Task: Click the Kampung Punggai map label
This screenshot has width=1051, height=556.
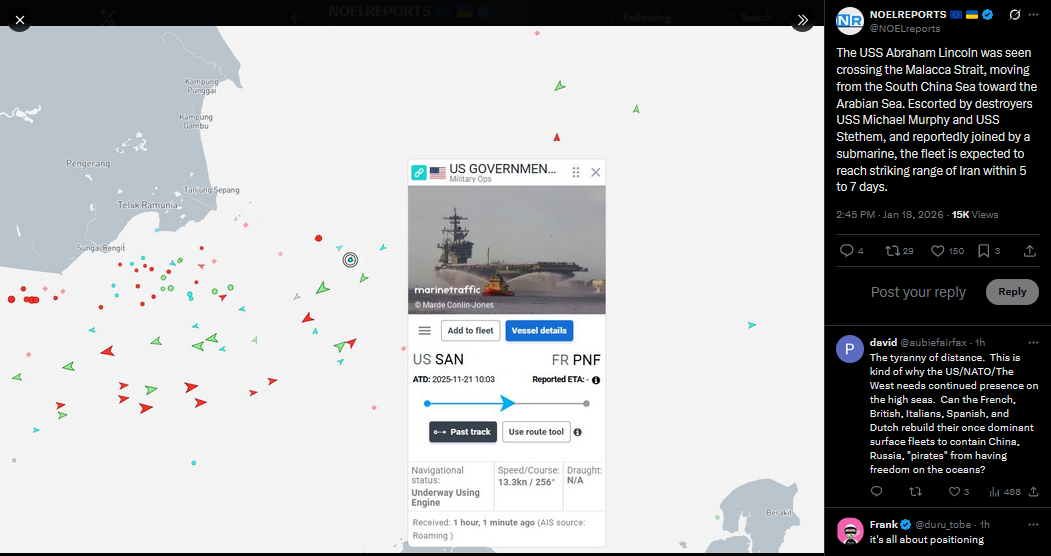Action: pos(201,86)
